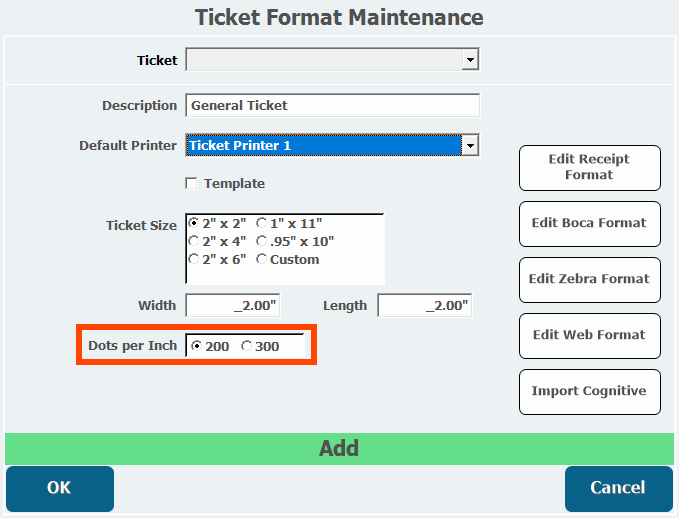The image size is (679, 518).
Task: Select 300 dots per inch
Action: click(246, 347)
